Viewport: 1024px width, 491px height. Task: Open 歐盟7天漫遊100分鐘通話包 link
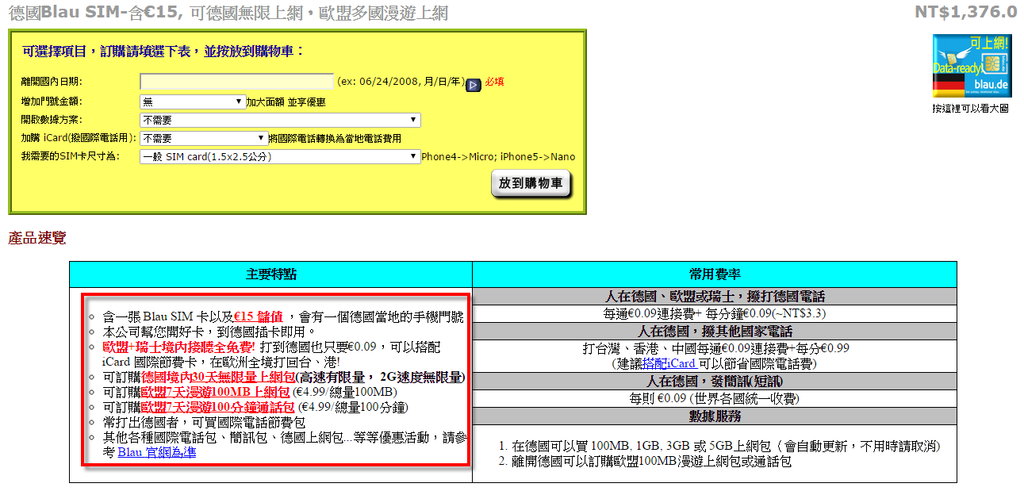tap(217, 407)
